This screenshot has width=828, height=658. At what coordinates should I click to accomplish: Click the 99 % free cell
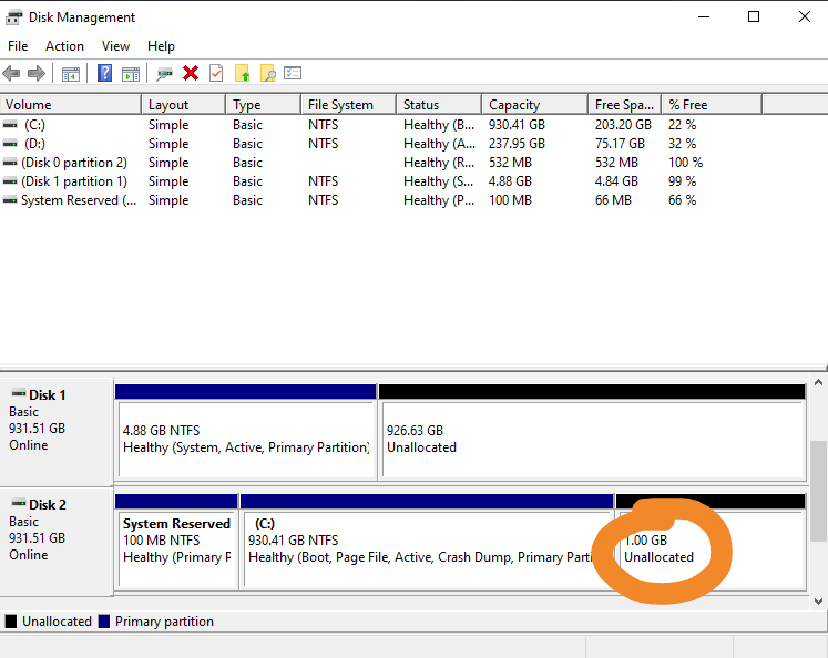click(682, 182)
